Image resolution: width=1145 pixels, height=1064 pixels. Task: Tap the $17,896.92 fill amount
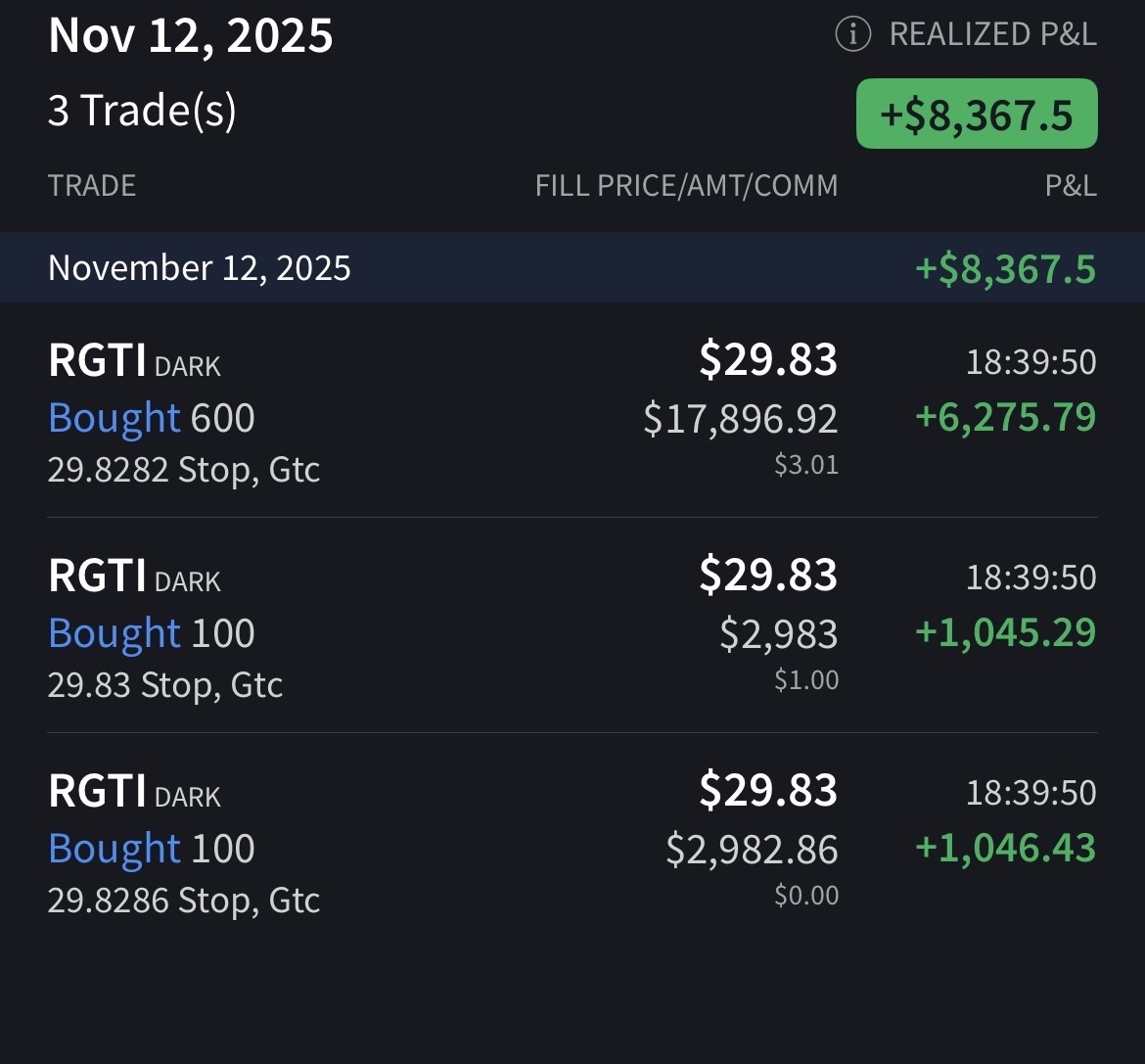coord(740,419)
